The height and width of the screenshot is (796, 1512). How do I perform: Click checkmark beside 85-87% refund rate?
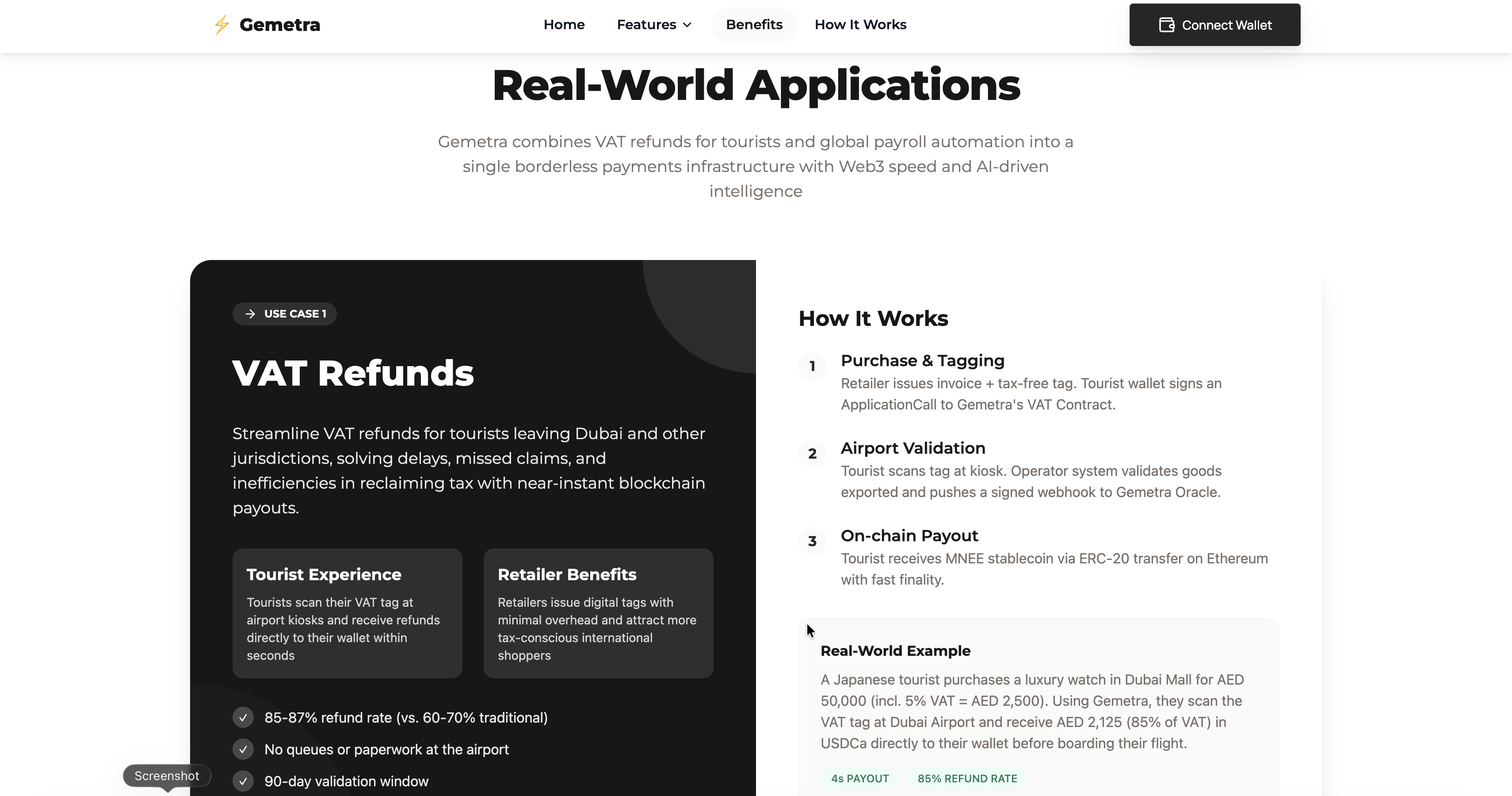pyautogui.click(x=243, y=717)
